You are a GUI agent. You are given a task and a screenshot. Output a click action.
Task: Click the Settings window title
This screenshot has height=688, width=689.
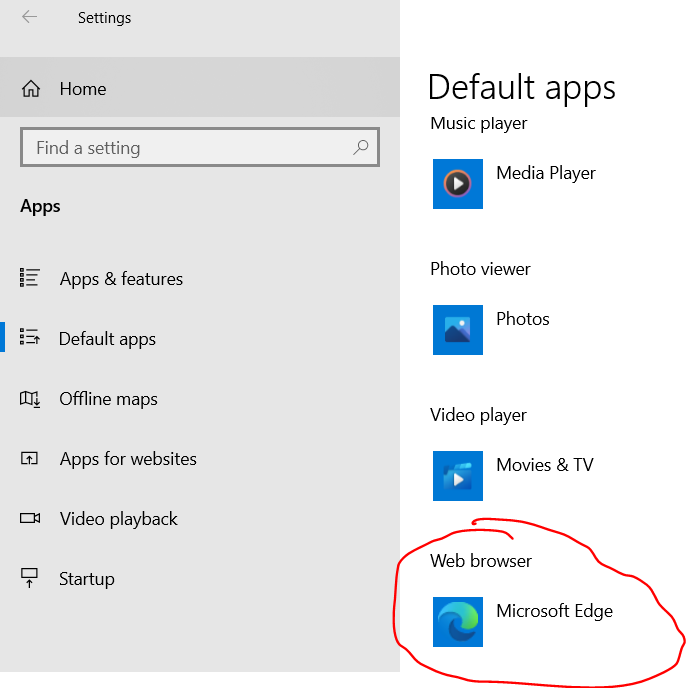105,18
